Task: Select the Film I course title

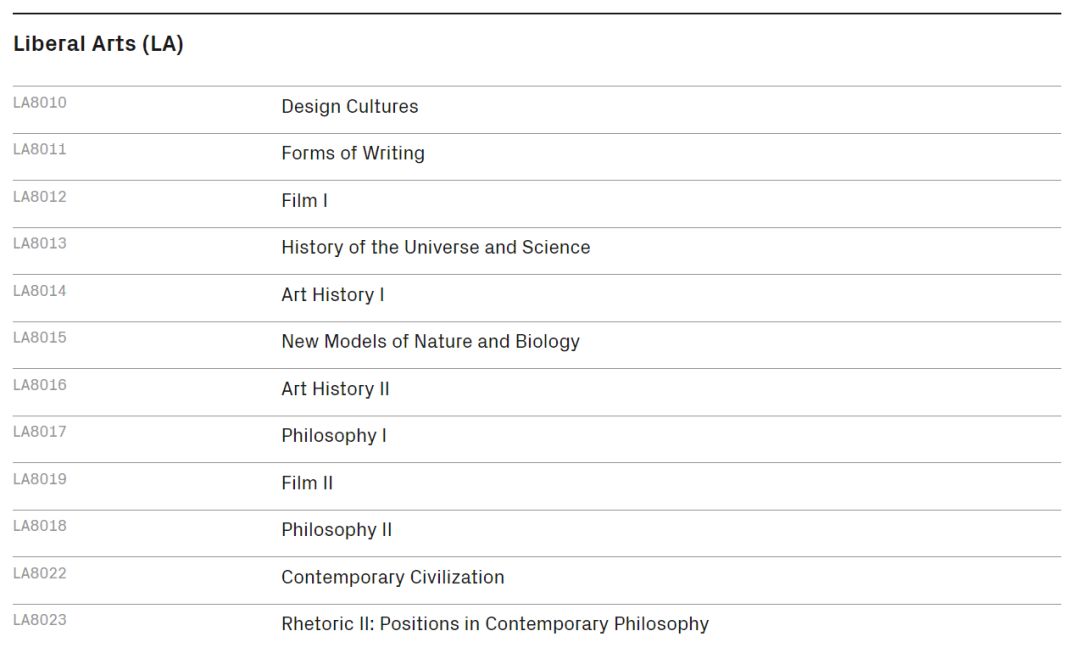Action: tap(304, 200)
